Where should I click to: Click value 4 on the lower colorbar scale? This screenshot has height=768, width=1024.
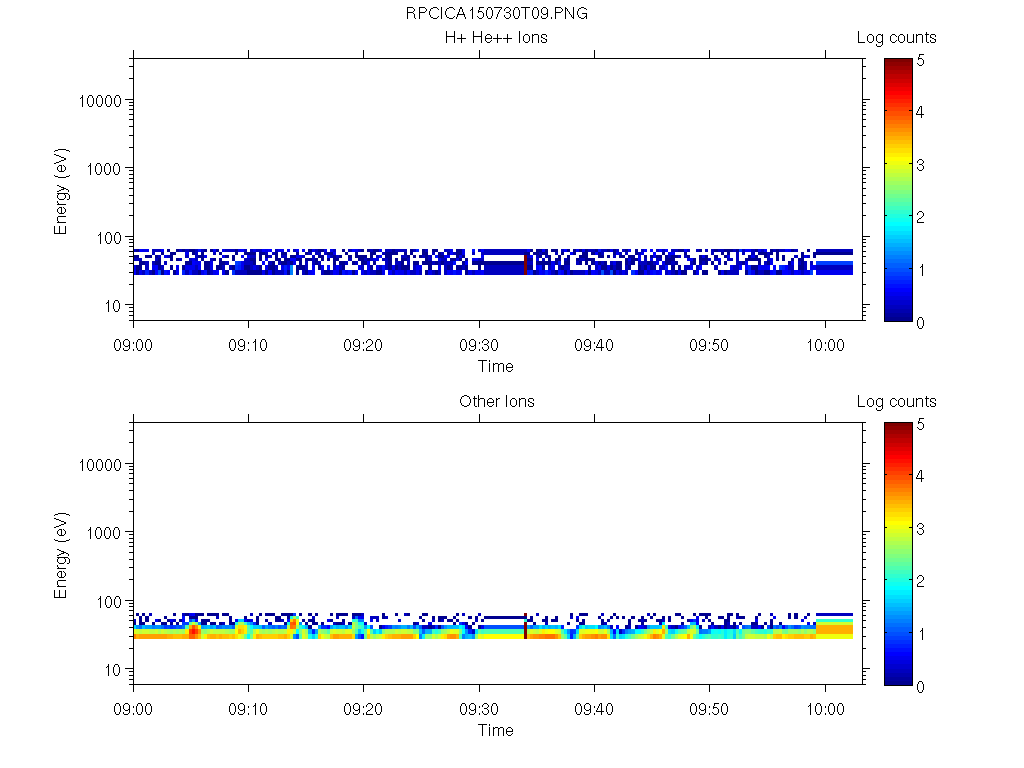point(920,476)
